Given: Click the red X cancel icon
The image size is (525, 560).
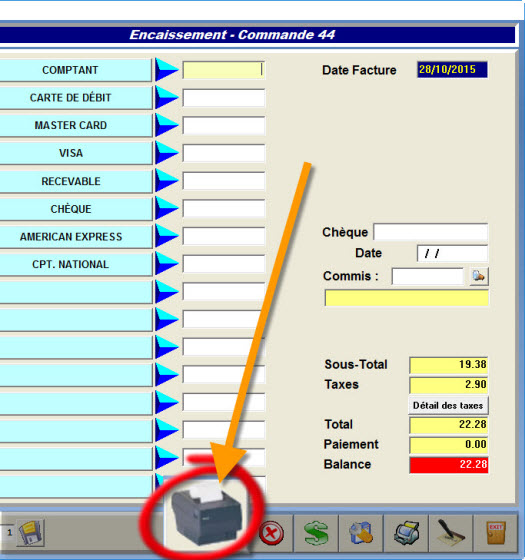Looking at the screenshot, I should [x=271, y=533].
